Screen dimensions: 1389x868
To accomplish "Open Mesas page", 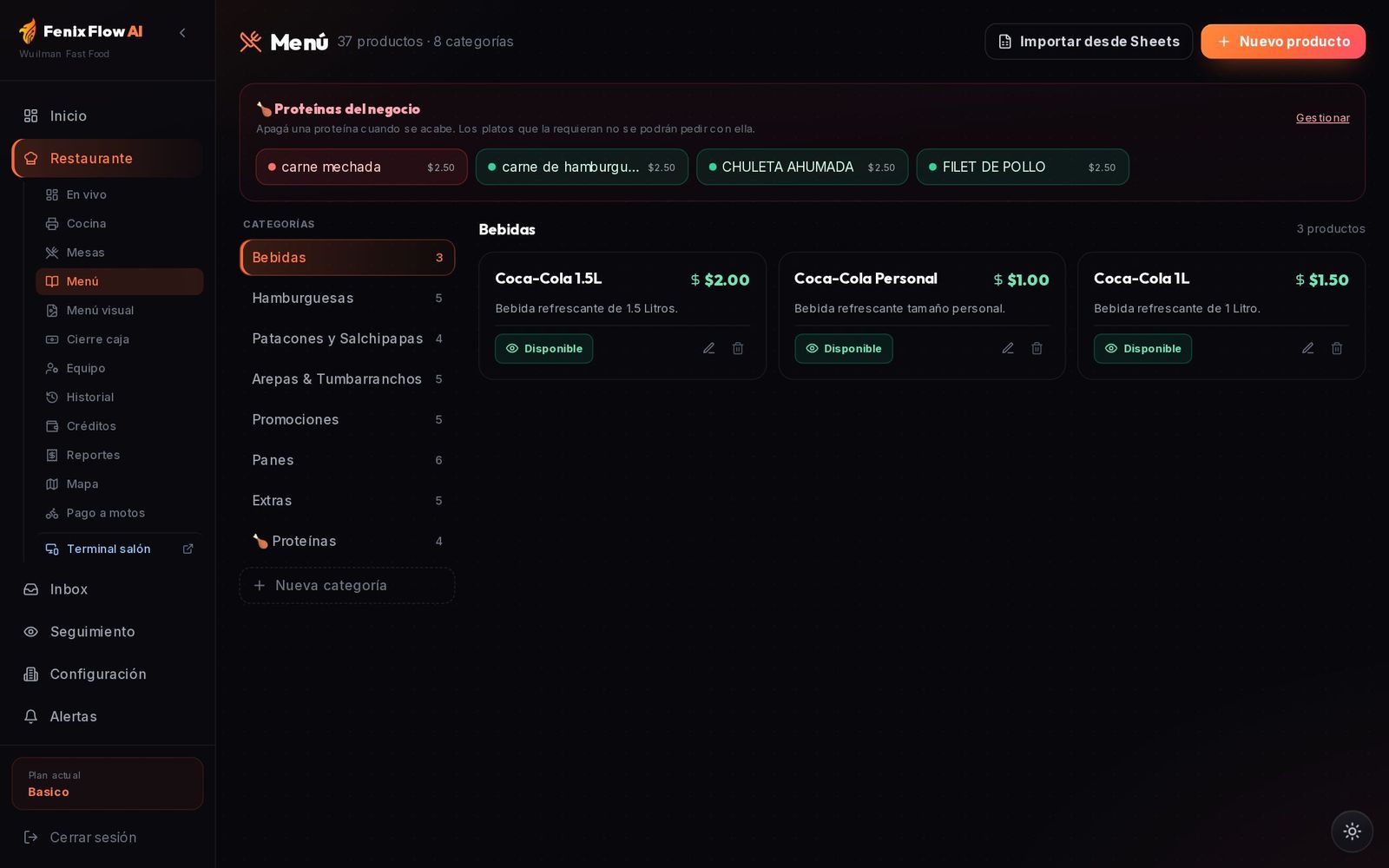I will (120, 253).
